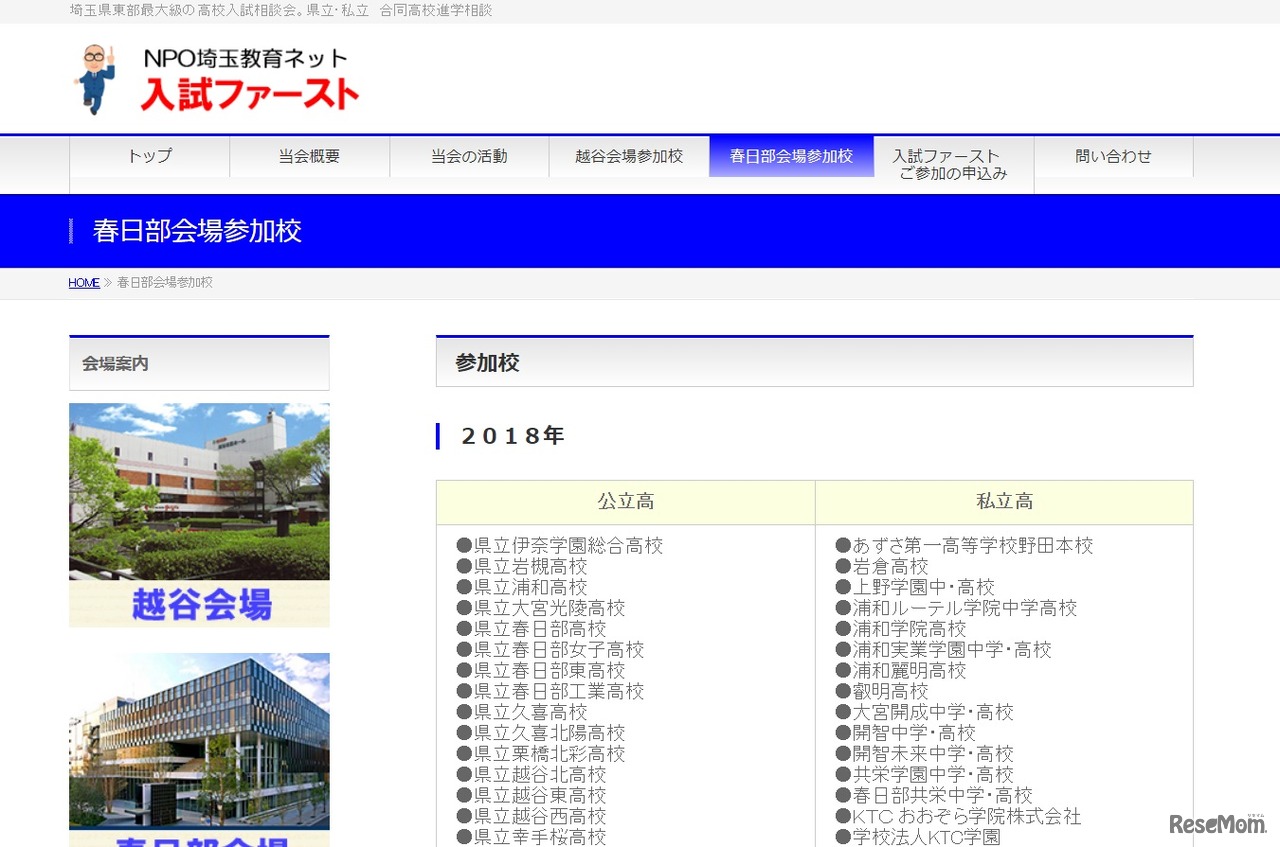Viewport: 1280px width, 847px height.
Task: Click the 私立高 column header
Action: pyautogui.click(x=1004, y=502)
